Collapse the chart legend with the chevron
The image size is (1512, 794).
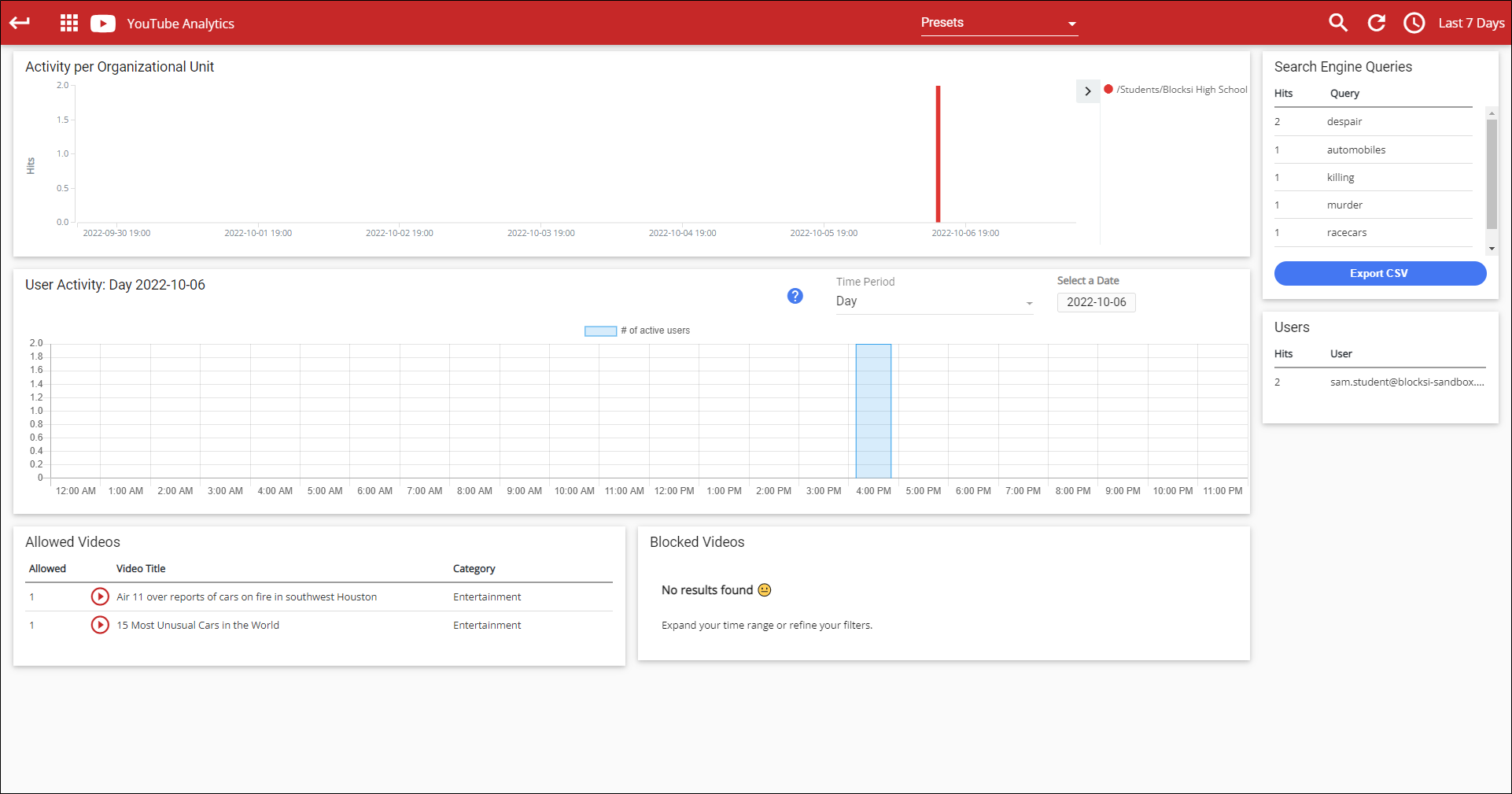tap(1088, 91)
